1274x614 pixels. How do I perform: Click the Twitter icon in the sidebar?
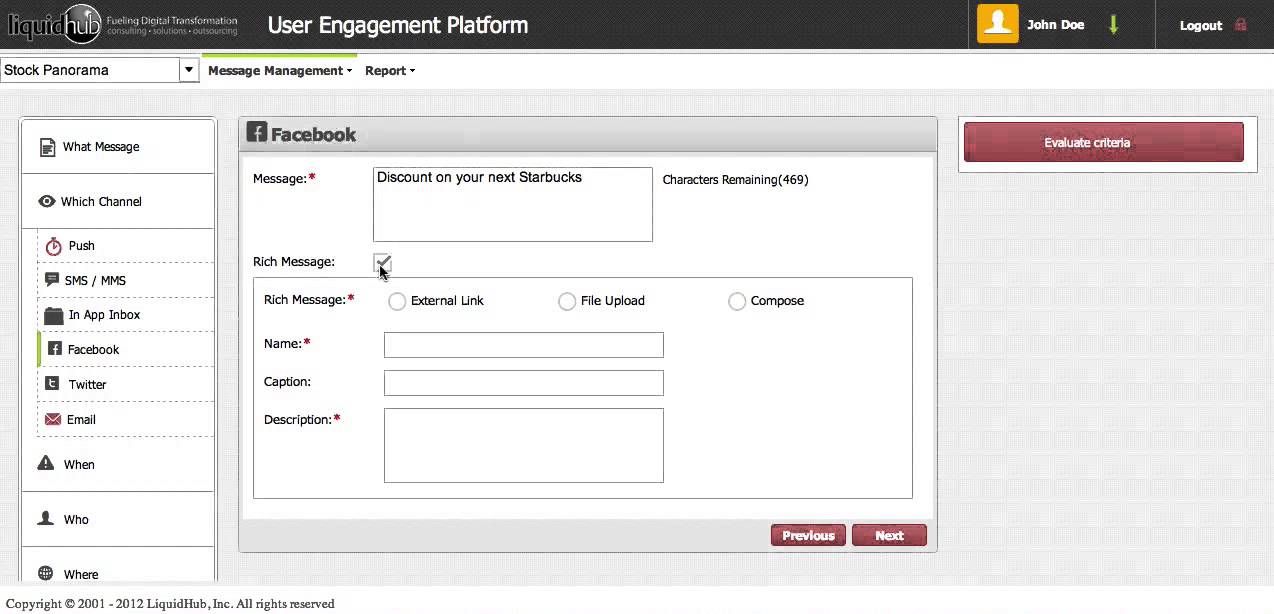53,384
